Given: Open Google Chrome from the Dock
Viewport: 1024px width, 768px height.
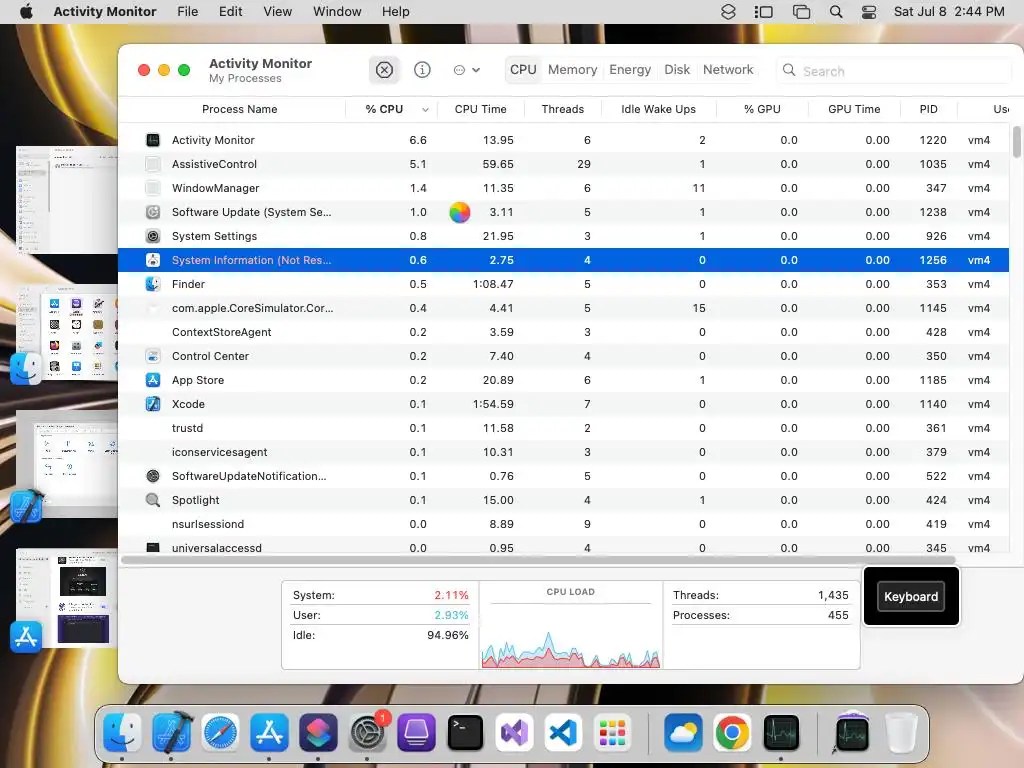Looking at the screenshot, I should pyautogui.click(x=732, y=733).
